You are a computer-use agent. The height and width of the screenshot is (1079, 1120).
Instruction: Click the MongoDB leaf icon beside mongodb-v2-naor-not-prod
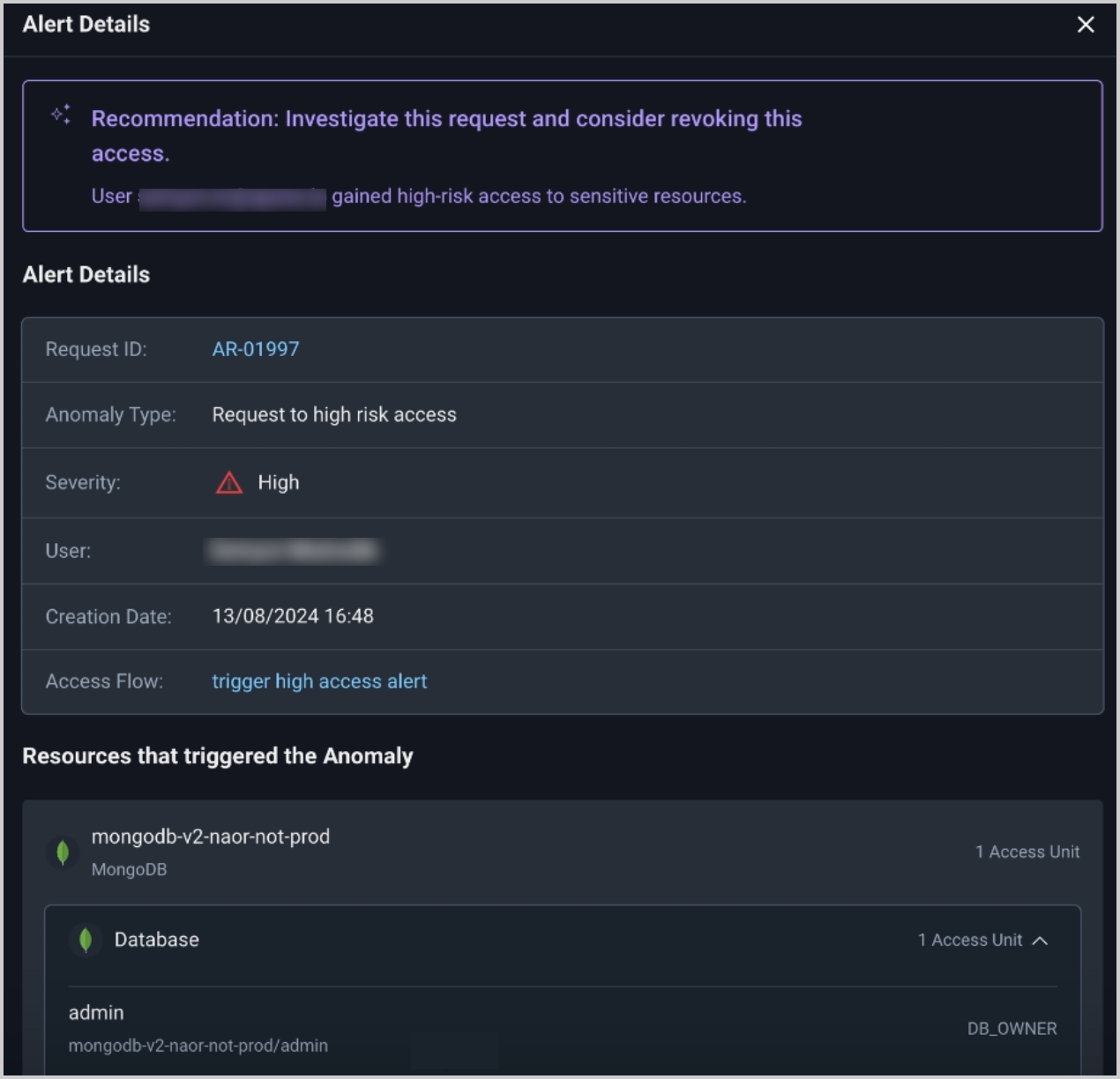[63, 852]
